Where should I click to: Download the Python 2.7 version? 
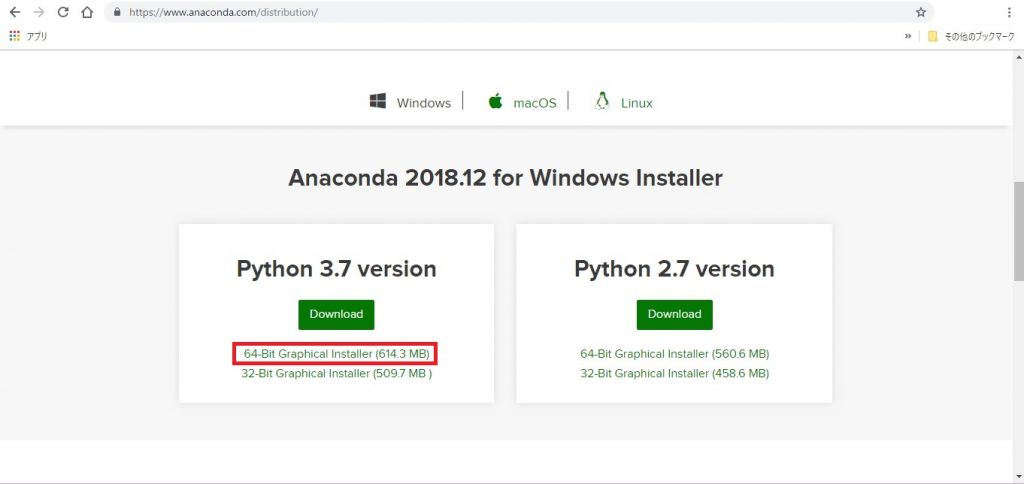click(675, 315)
